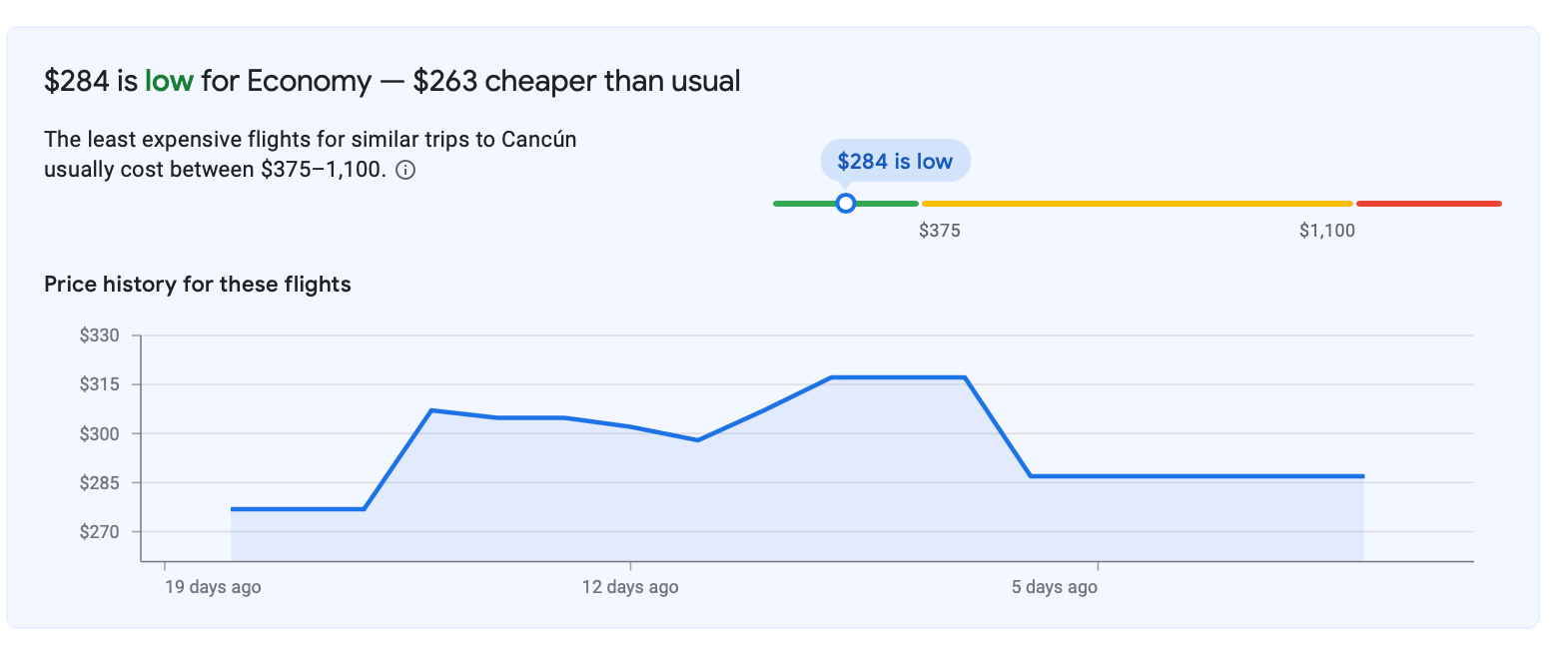Click the red high-price segment
The image size is (1568, 649).
point(1428,203)
